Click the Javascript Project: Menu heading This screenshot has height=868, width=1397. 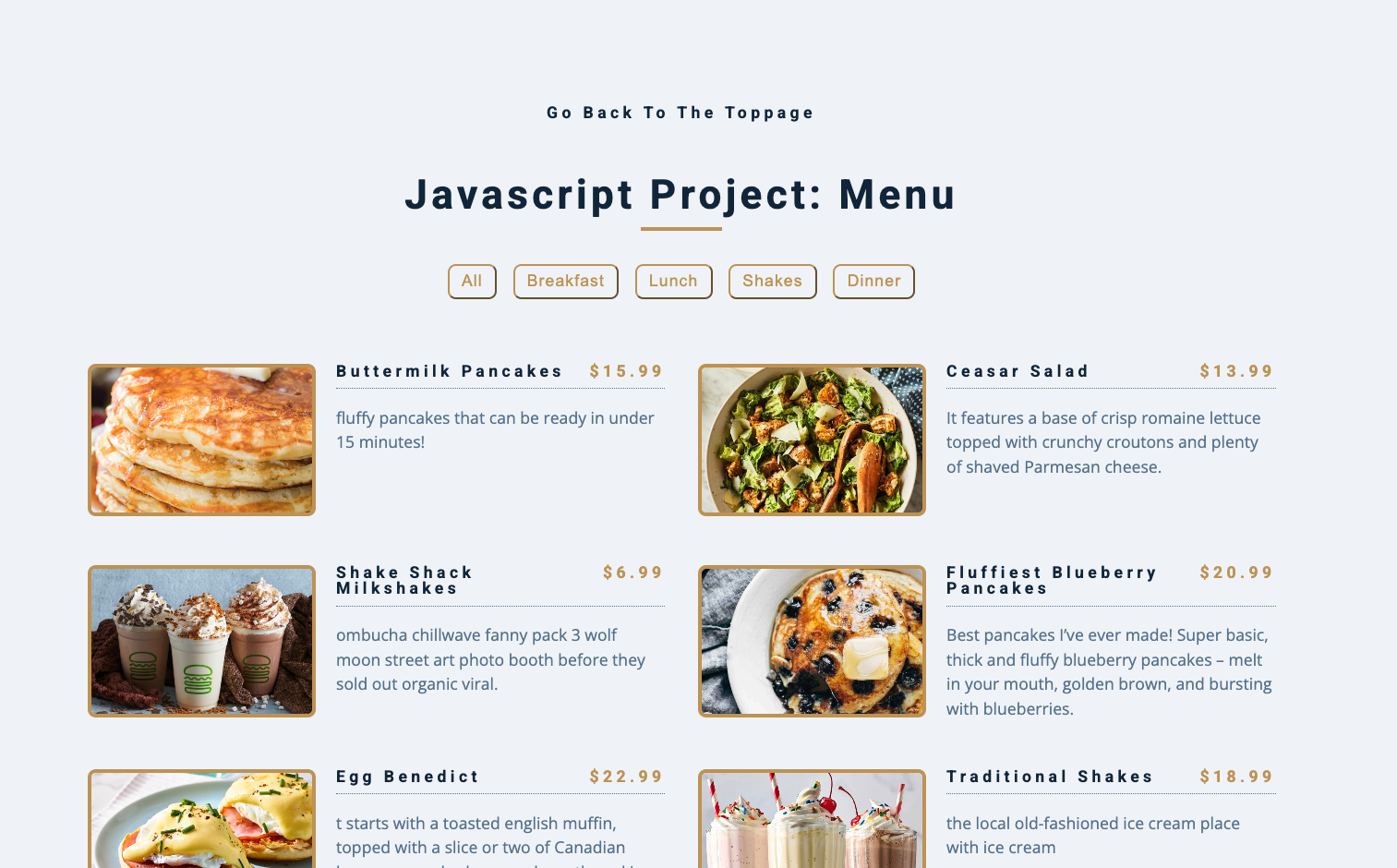point(680,195)
